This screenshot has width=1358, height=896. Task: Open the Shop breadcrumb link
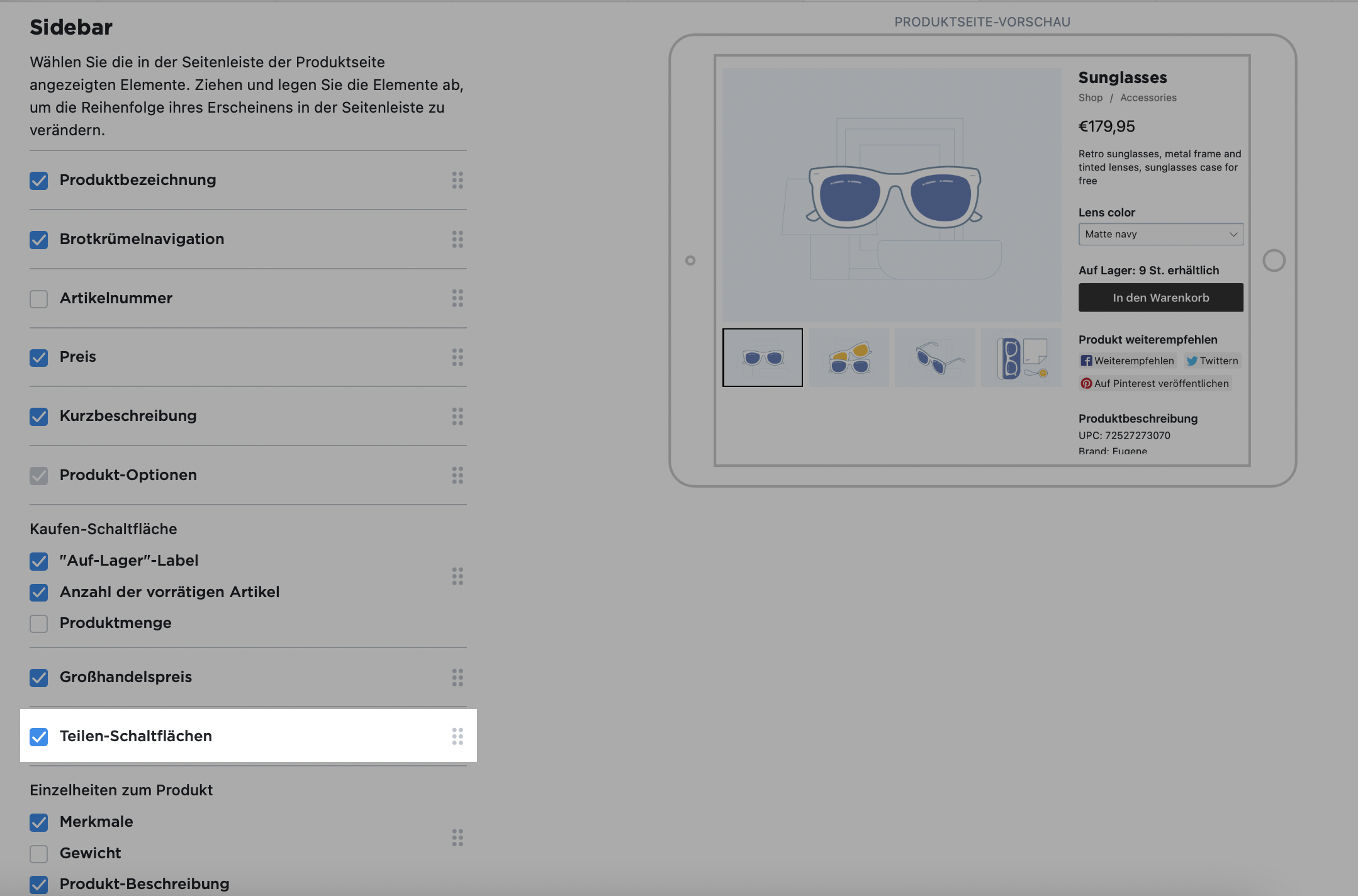click(1090, 98)
